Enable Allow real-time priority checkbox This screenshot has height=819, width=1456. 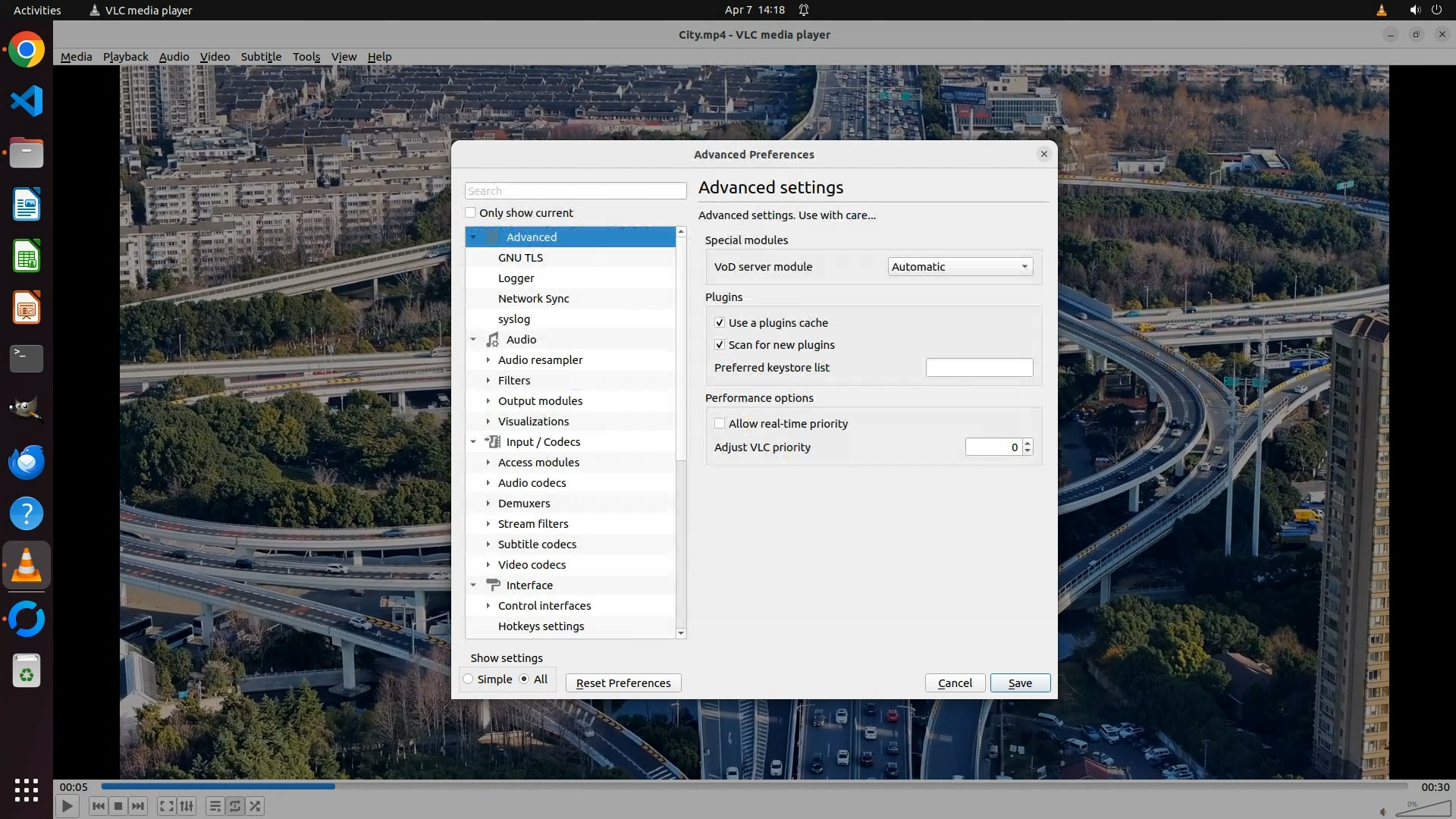pos(720,423)
